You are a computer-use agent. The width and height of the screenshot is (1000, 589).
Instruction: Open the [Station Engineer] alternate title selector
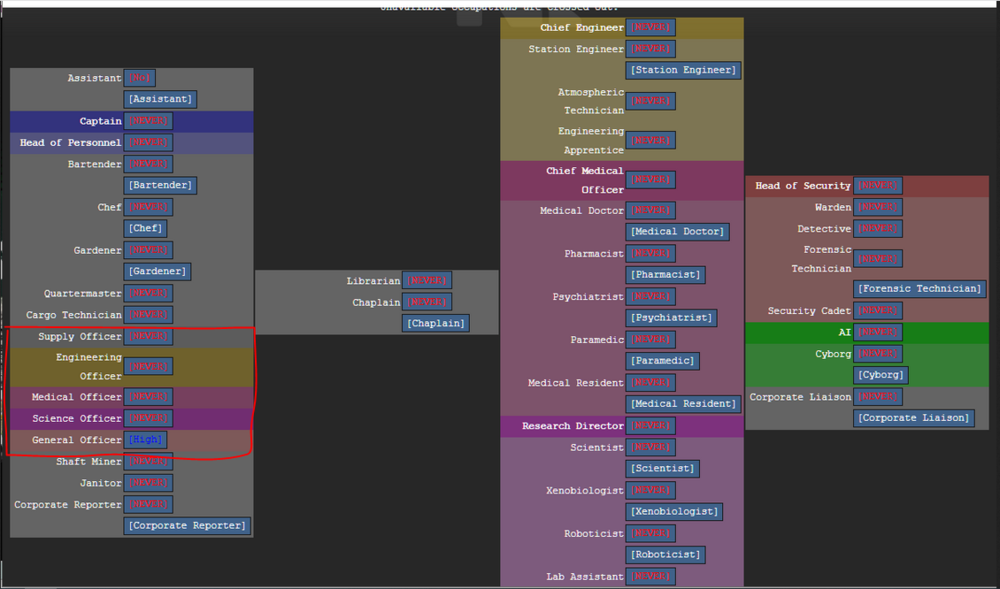click(683, 70)
